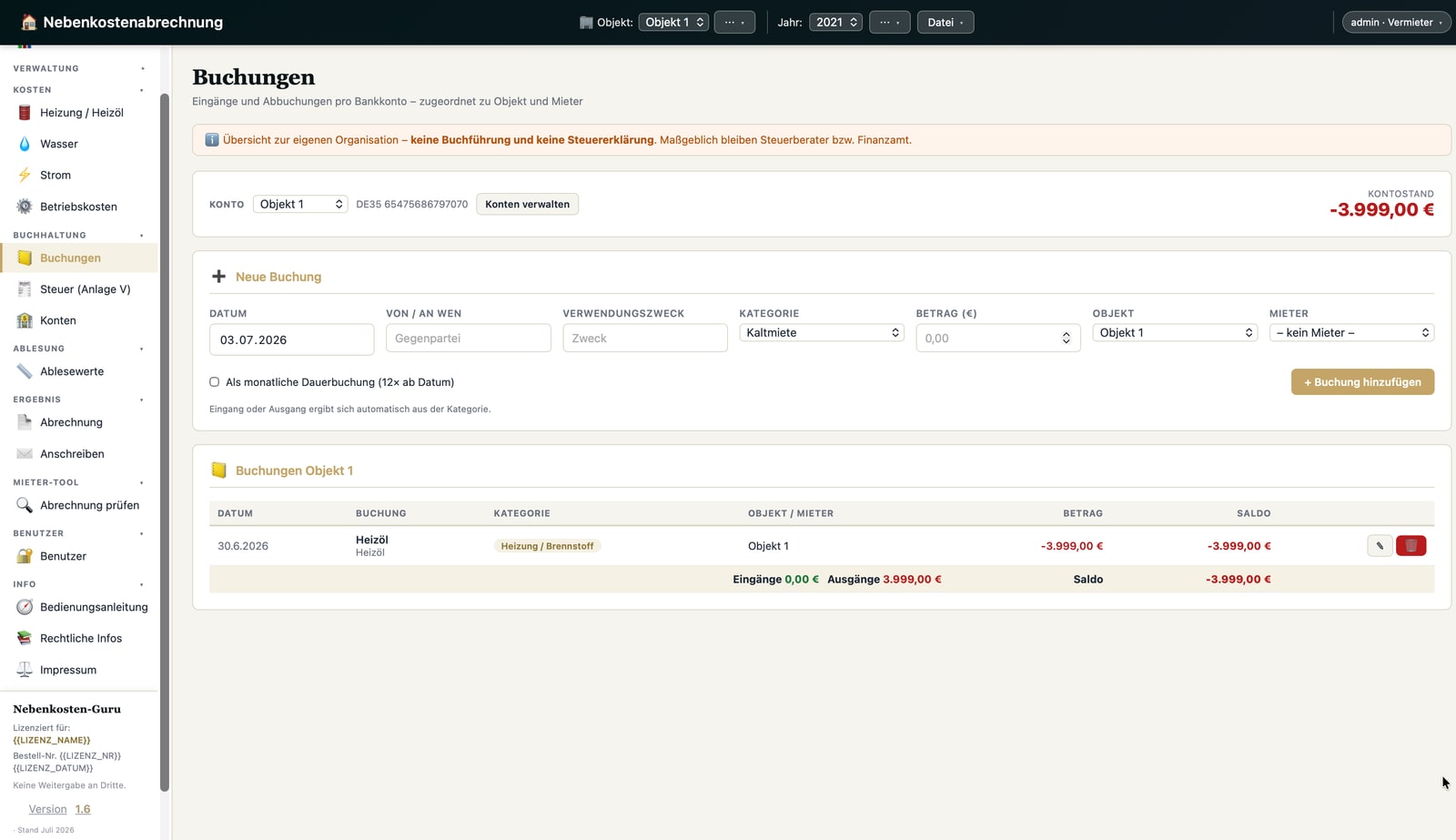This screenshot has height=840, width=1456.
Task: Click the Abrechnung document icon
Action: 25,422
